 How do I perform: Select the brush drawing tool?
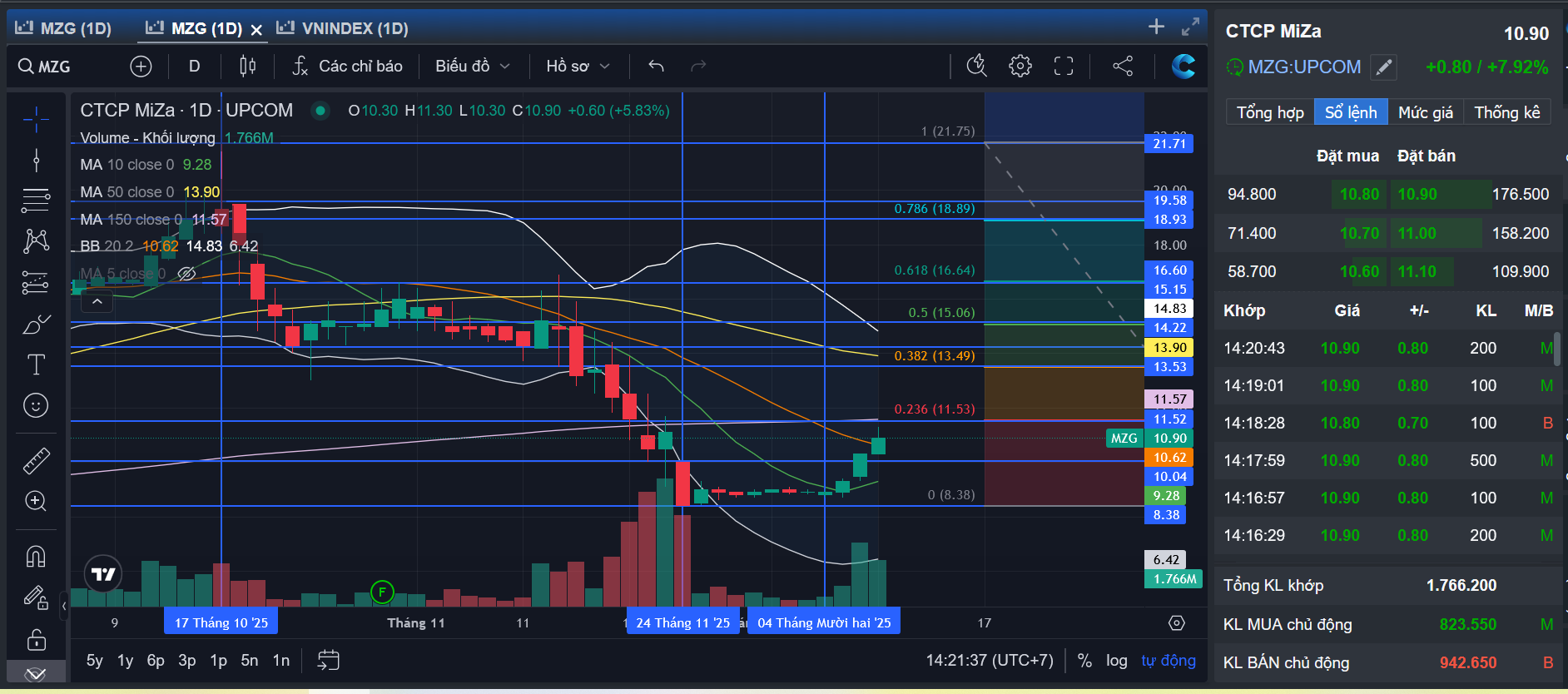(x=36, y=325)
